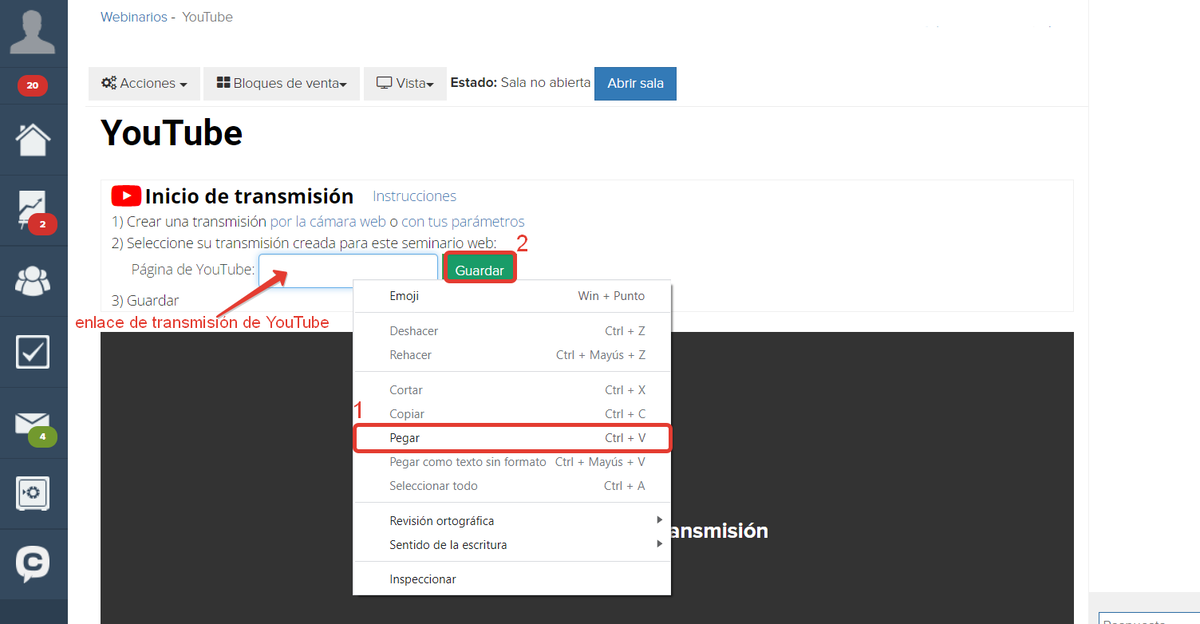Viewport: 1200px width, 624px height.
Task: Open the users group icon in sidebar
Action: (33, 281)
